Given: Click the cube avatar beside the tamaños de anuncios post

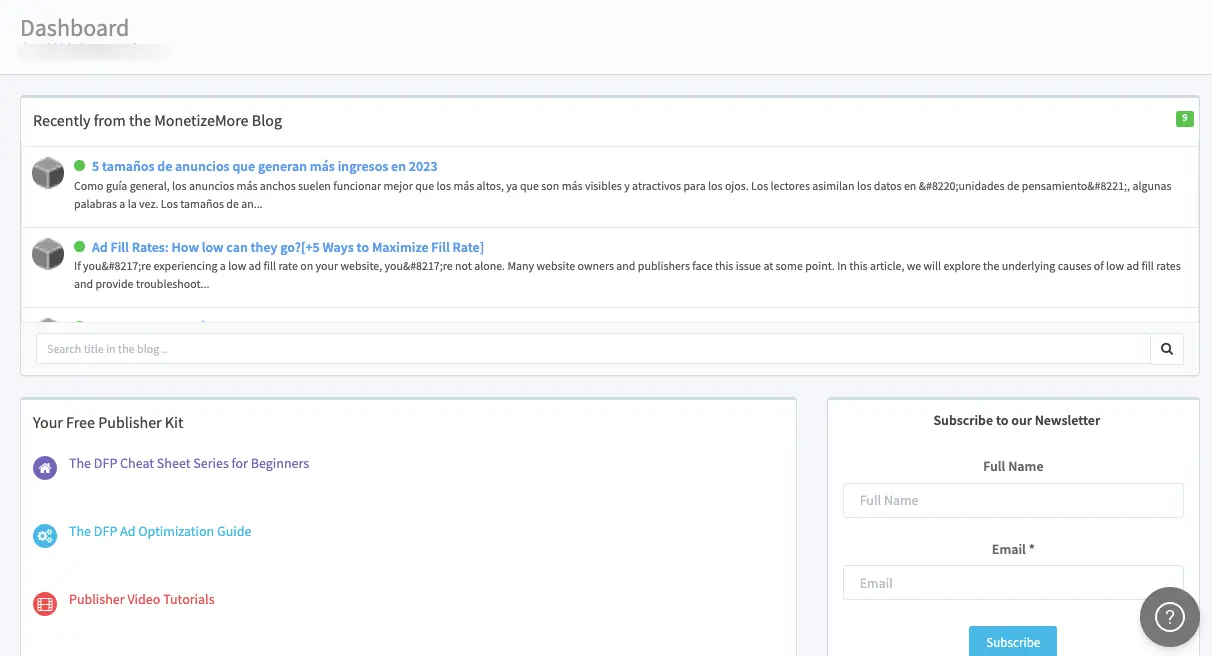Looking at the screenshot, I should (x=48, y=173).
